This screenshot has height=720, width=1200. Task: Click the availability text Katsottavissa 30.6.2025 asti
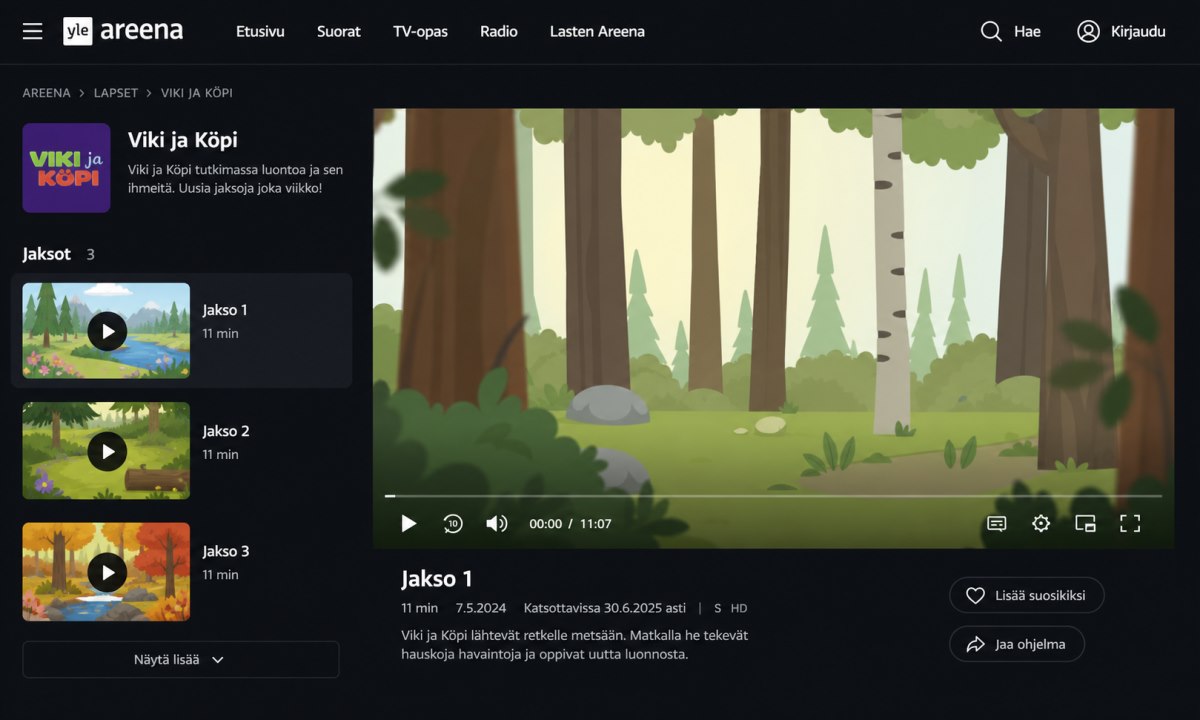(x=605, y=608)
